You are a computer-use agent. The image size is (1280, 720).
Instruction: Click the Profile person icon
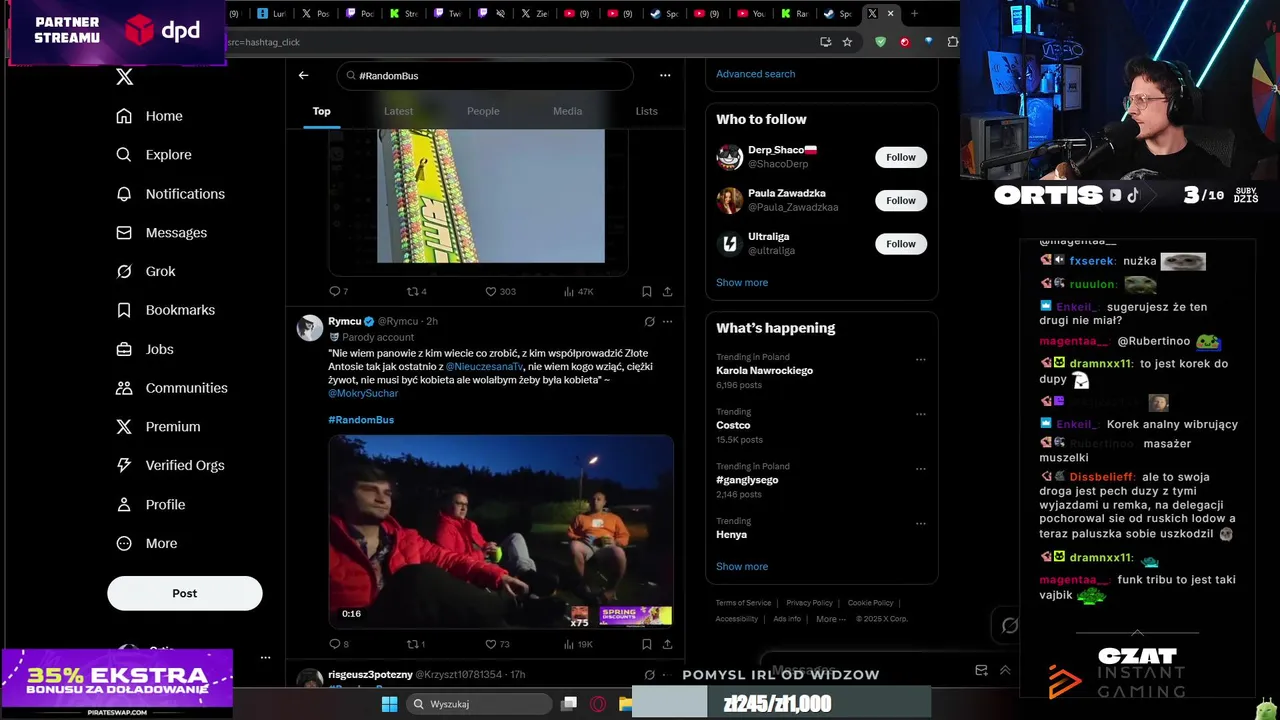[124, 505]
